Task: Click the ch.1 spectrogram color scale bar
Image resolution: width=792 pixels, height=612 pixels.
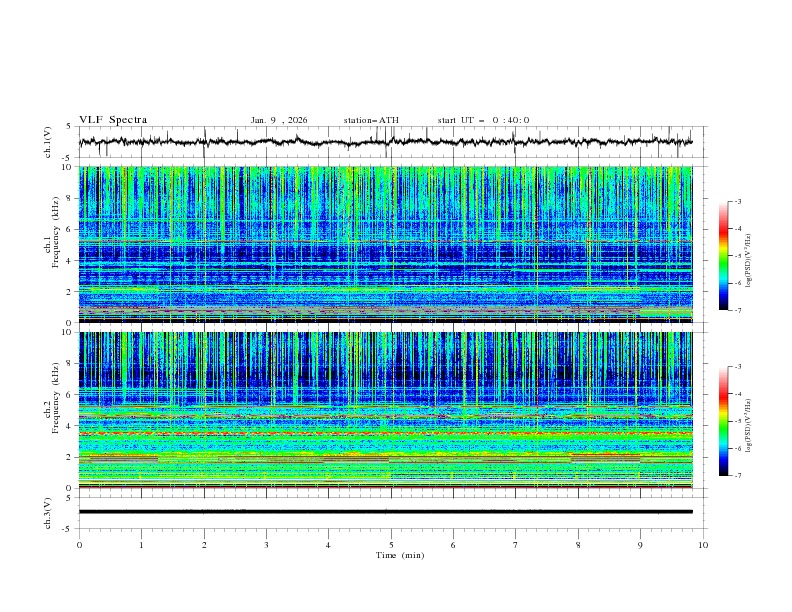Action: pos(723,256)
